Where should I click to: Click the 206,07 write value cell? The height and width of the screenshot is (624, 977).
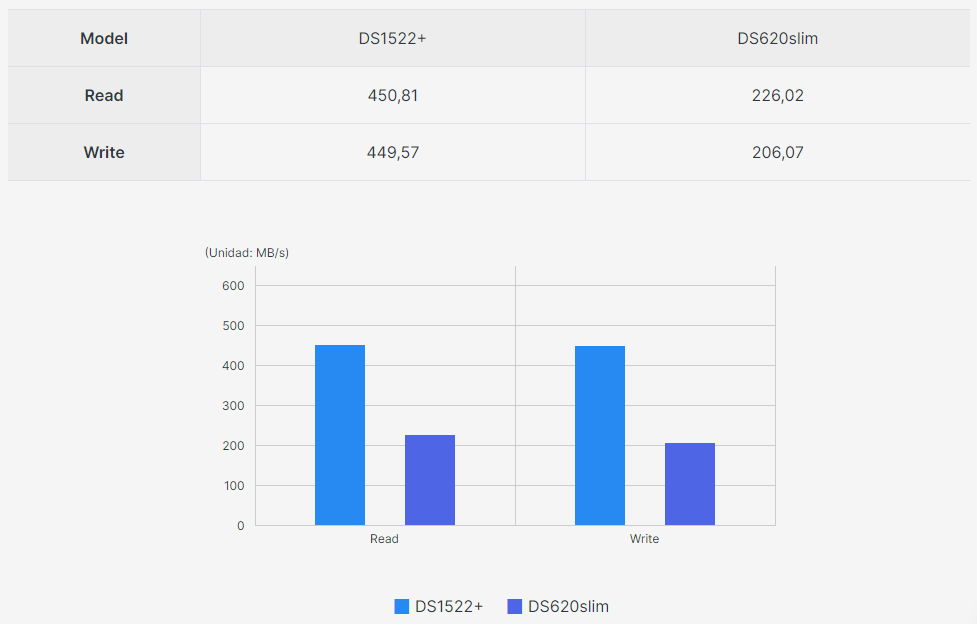777,153
